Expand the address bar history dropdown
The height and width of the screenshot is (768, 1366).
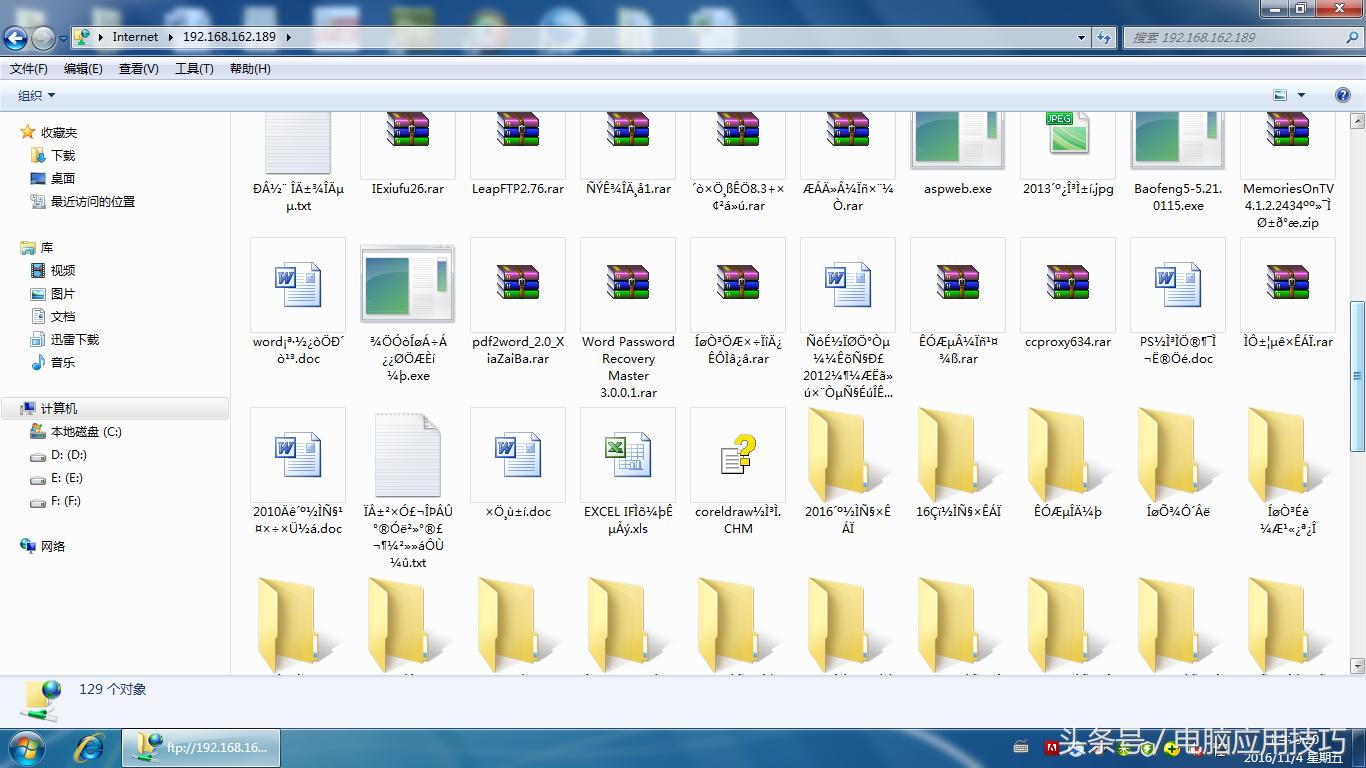pyautogui.click(x=1081, y=37)
